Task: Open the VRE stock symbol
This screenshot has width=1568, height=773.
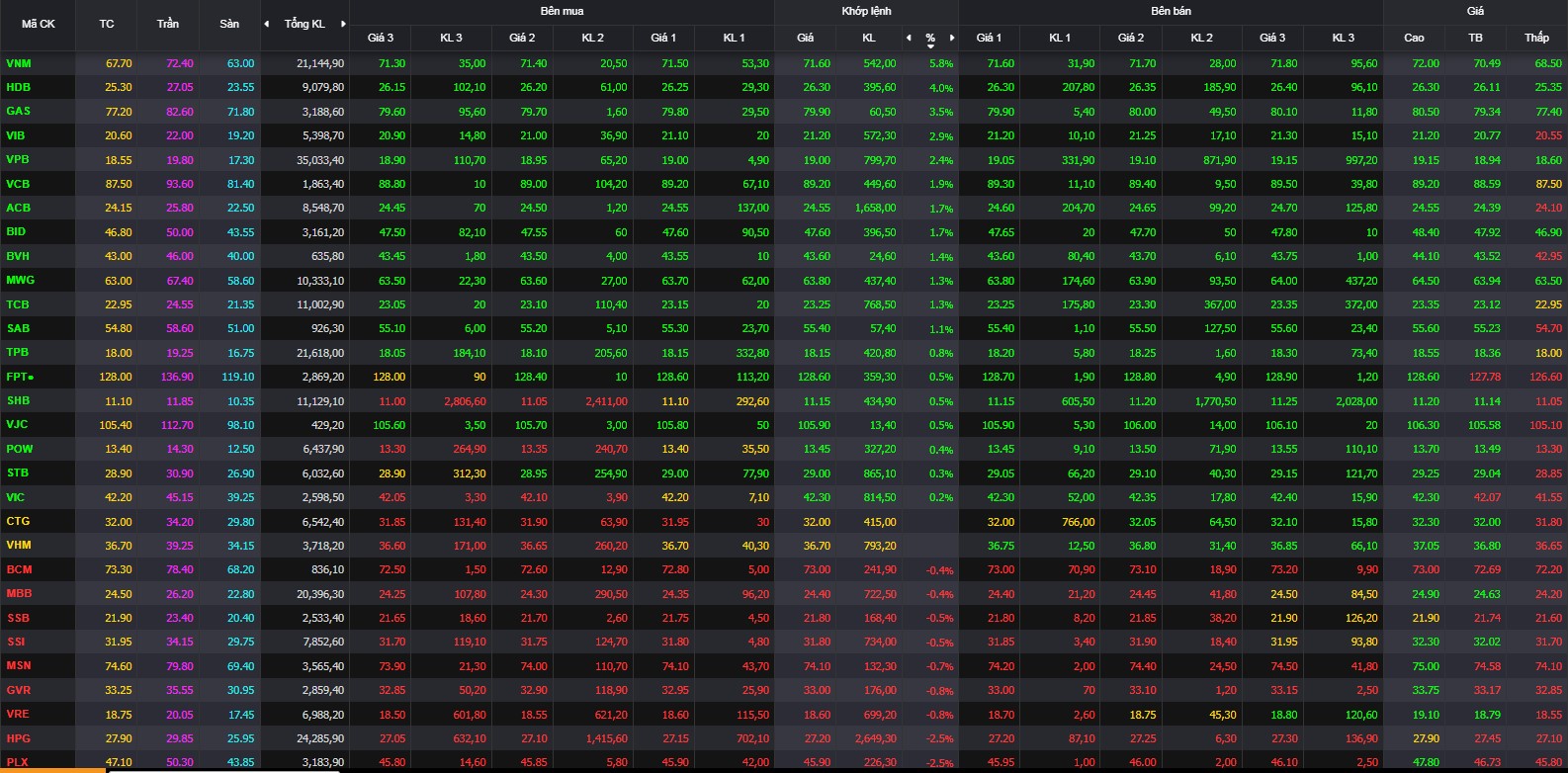Action: pos(18,714)
